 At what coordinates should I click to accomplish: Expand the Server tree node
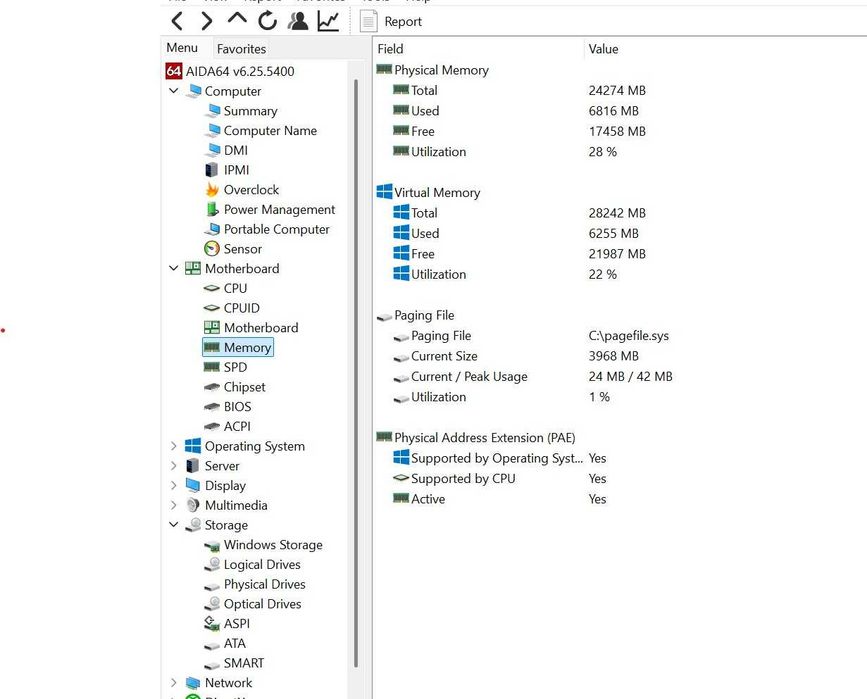click(174, 466)
